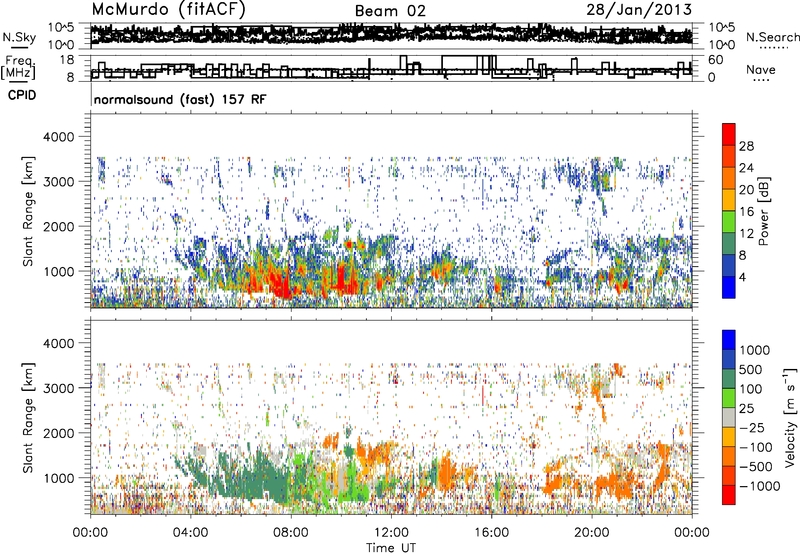Click the 'Time UT' axis label
The image size is (800, 554).
[391, 548]
